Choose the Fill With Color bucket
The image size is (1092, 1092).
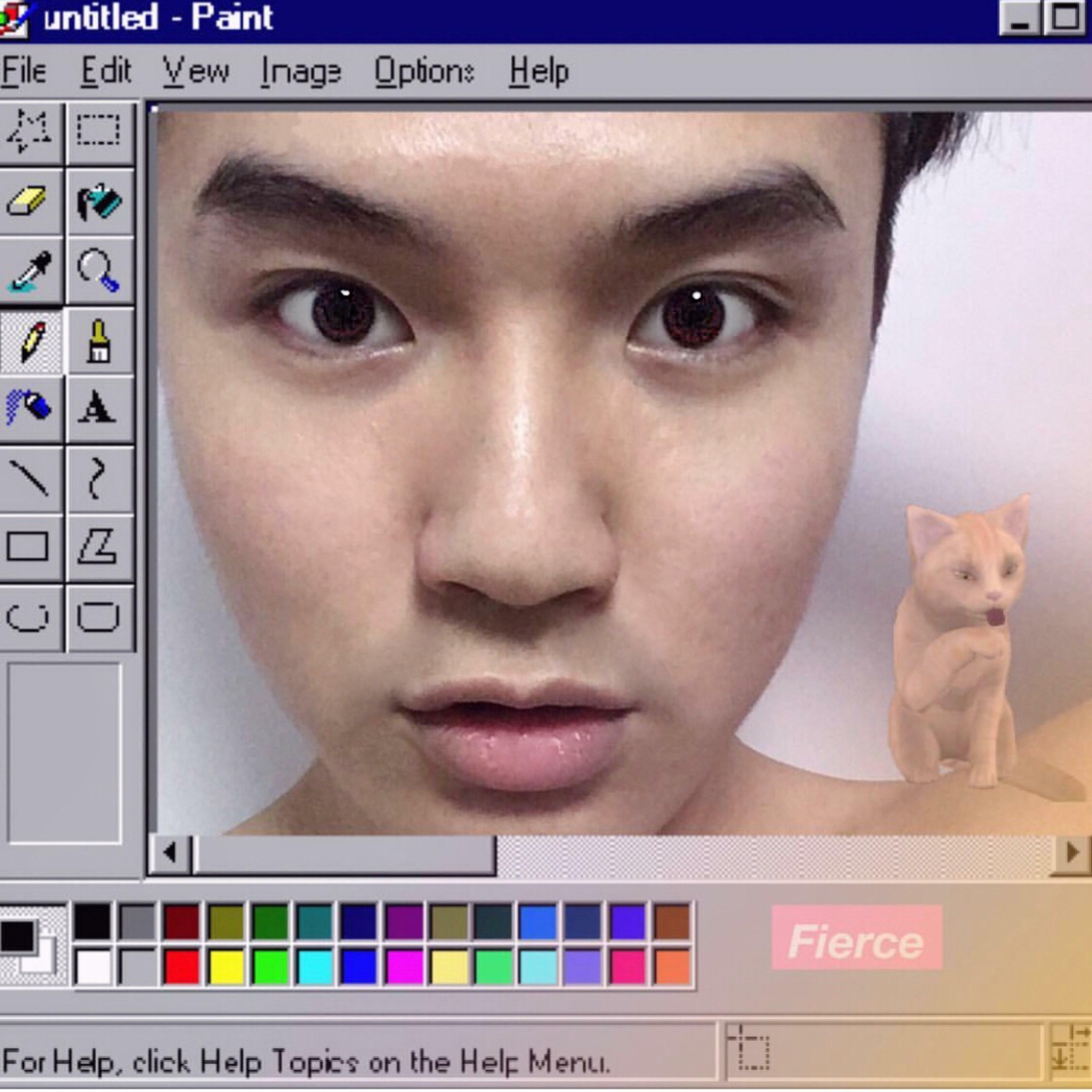pyautogui.click(x=98, y=201)
